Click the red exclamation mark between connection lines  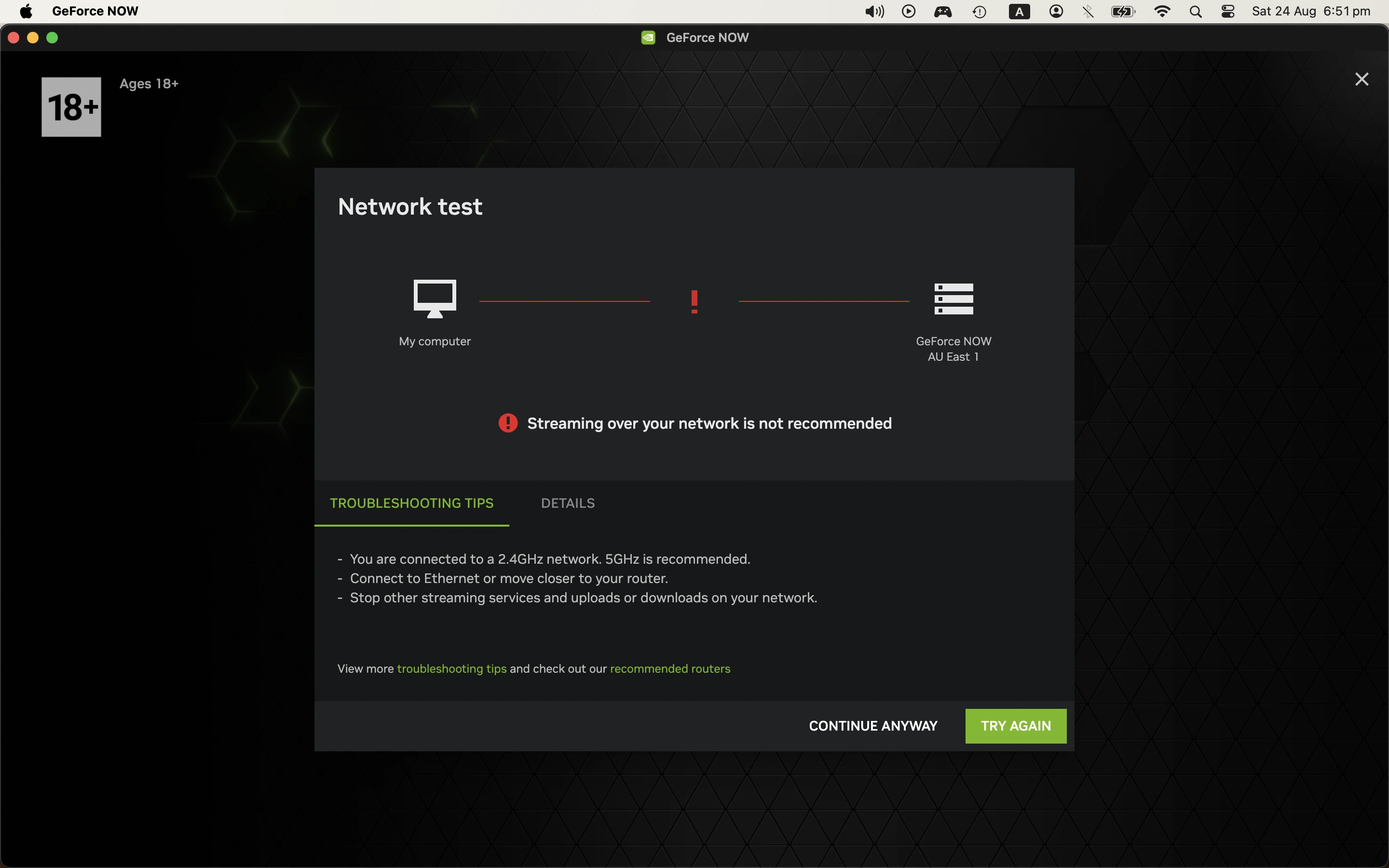click(x=694, y=301)
